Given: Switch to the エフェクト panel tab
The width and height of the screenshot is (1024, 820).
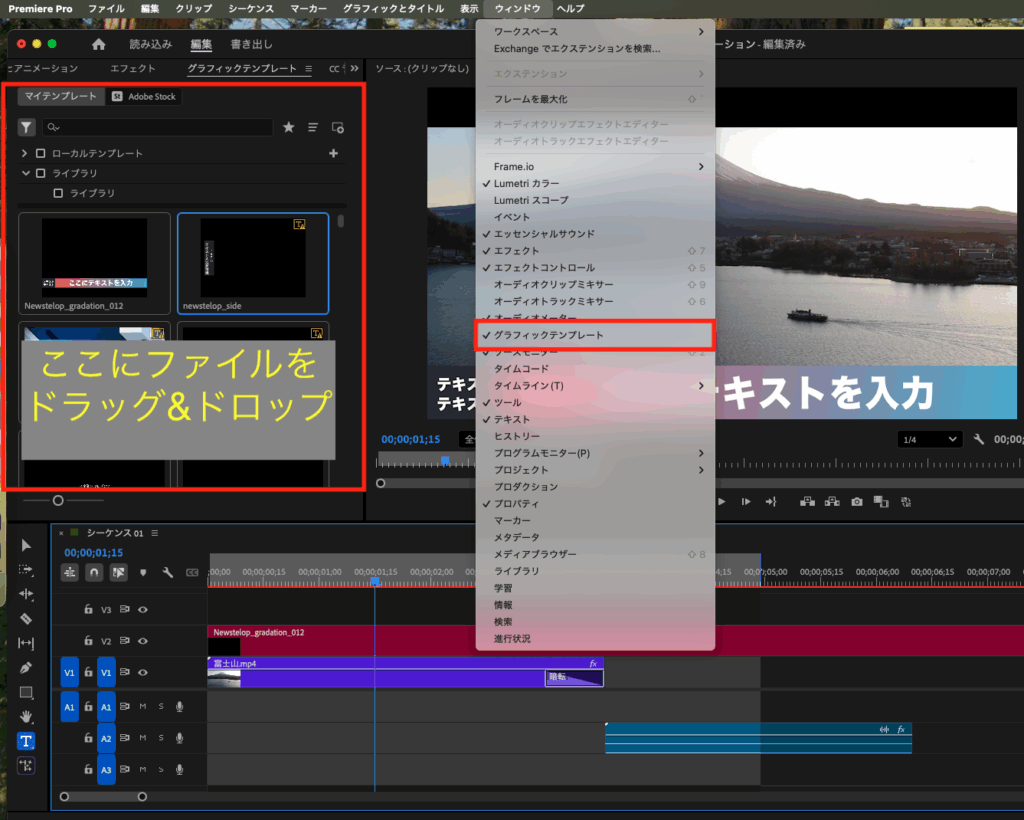Looking at the screenshot, I should point(132,69).
